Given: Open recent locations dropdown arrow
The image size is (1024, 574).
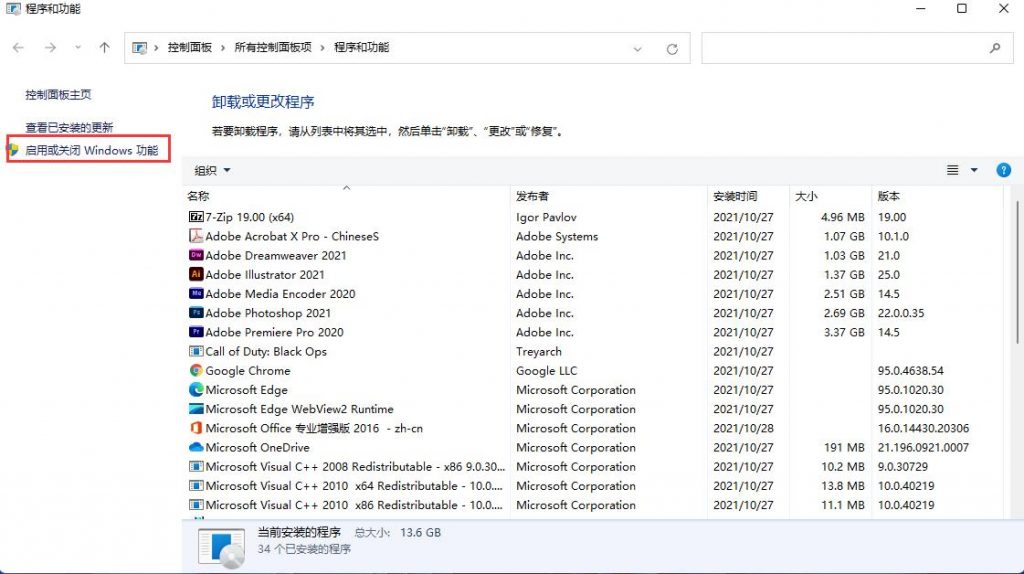Looking at the screenshot, I should pos(78,48).
